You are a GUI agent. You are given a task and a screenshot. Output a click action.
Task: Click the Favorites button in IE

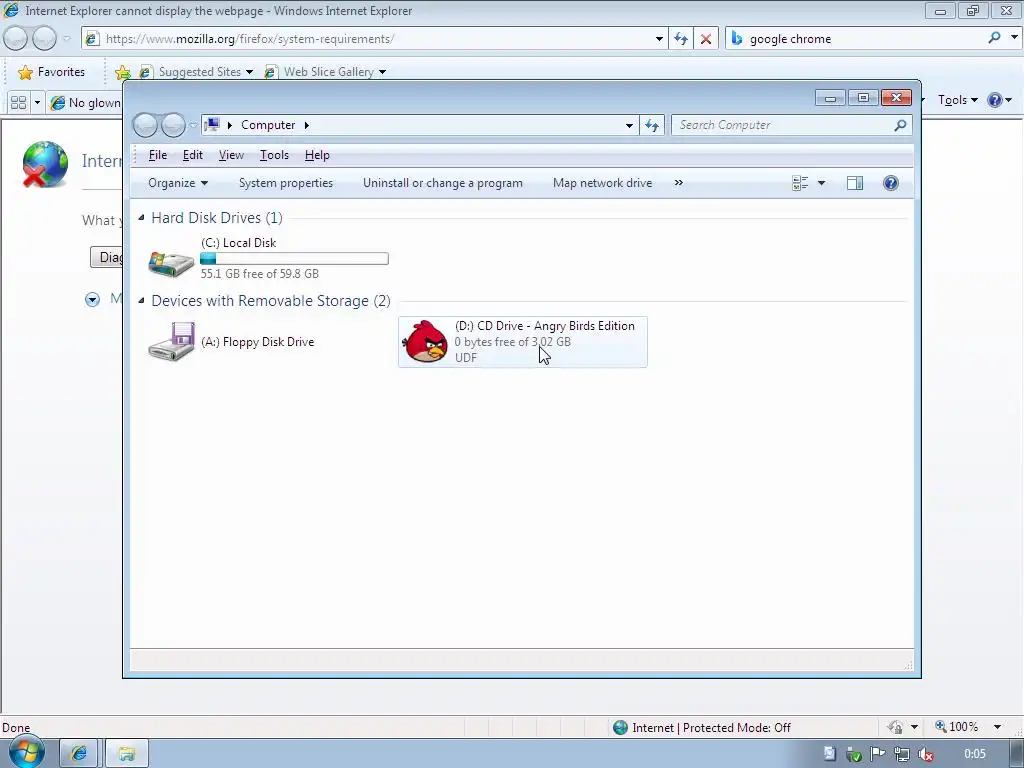52,72
